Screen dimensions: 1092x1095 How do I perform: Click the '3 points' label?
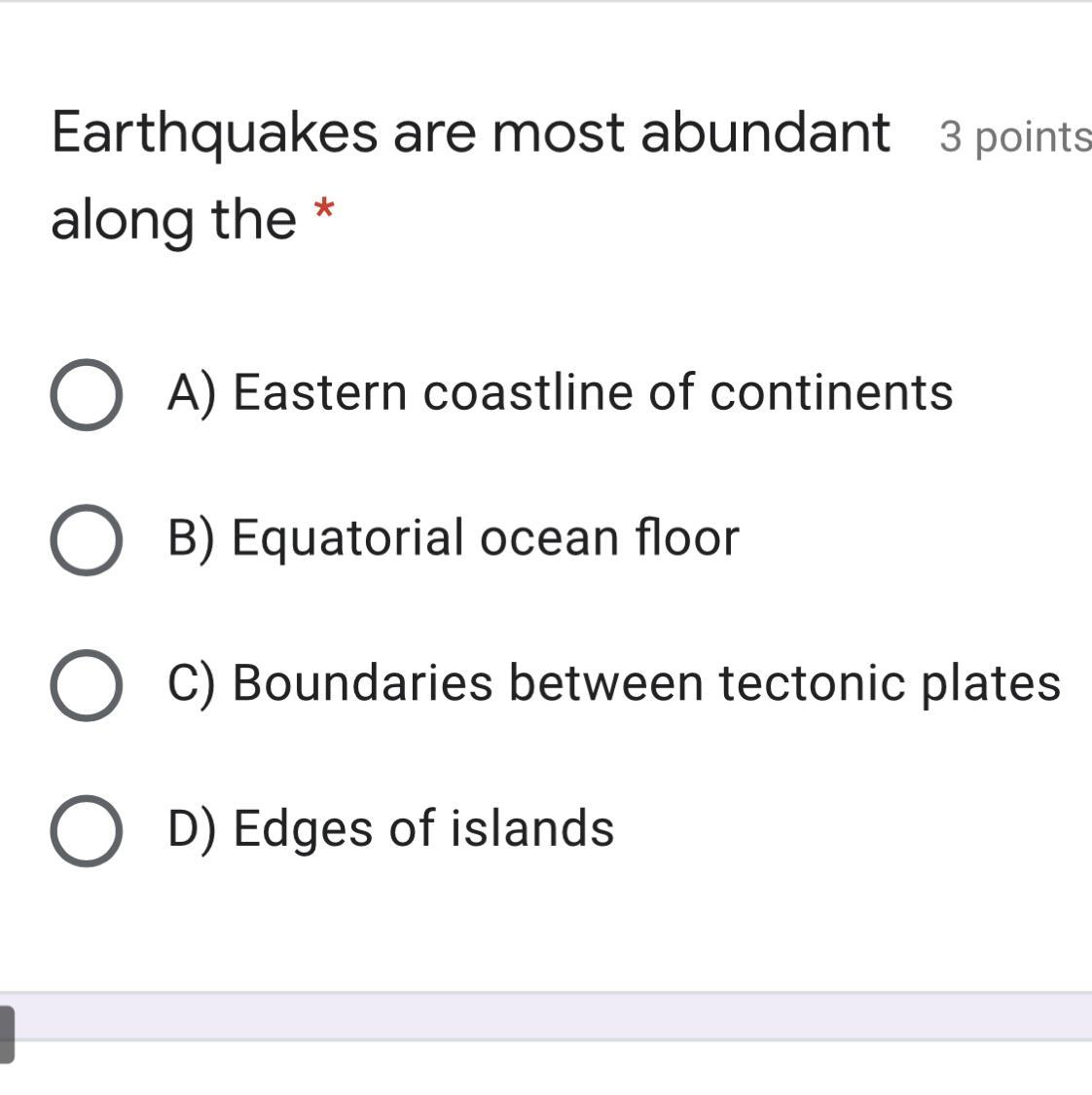point(1014,137)
